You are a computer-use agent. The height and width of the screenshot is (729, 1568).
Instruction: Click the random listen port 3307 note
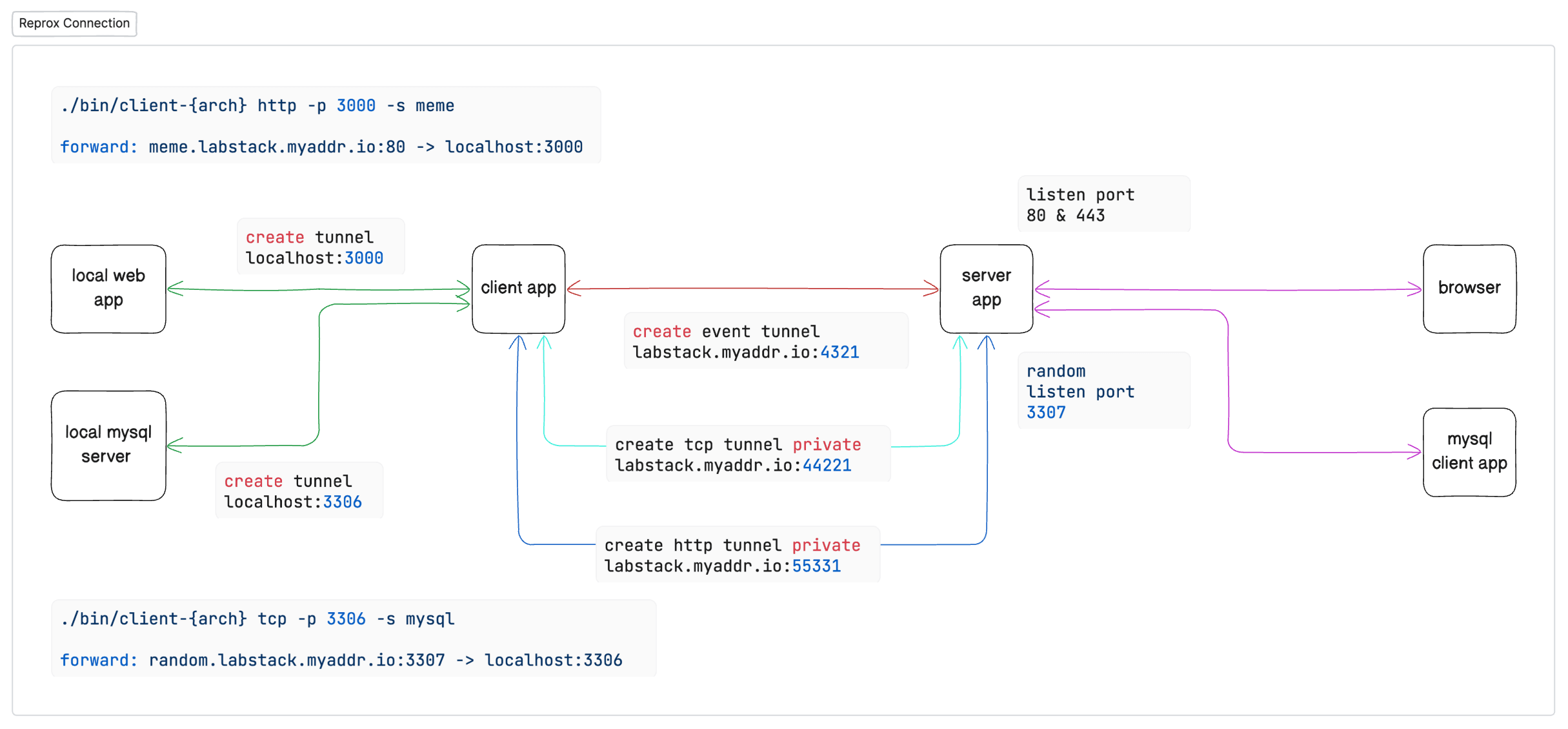tap(1103, 391)
